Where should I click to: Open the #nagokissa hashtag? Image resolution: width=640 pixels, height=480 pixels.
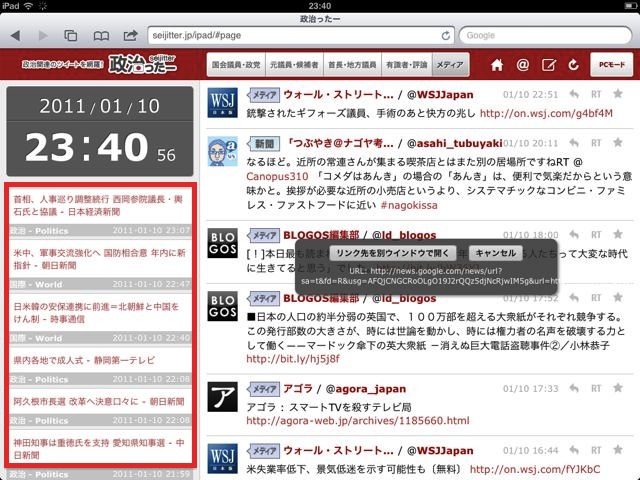409,205
